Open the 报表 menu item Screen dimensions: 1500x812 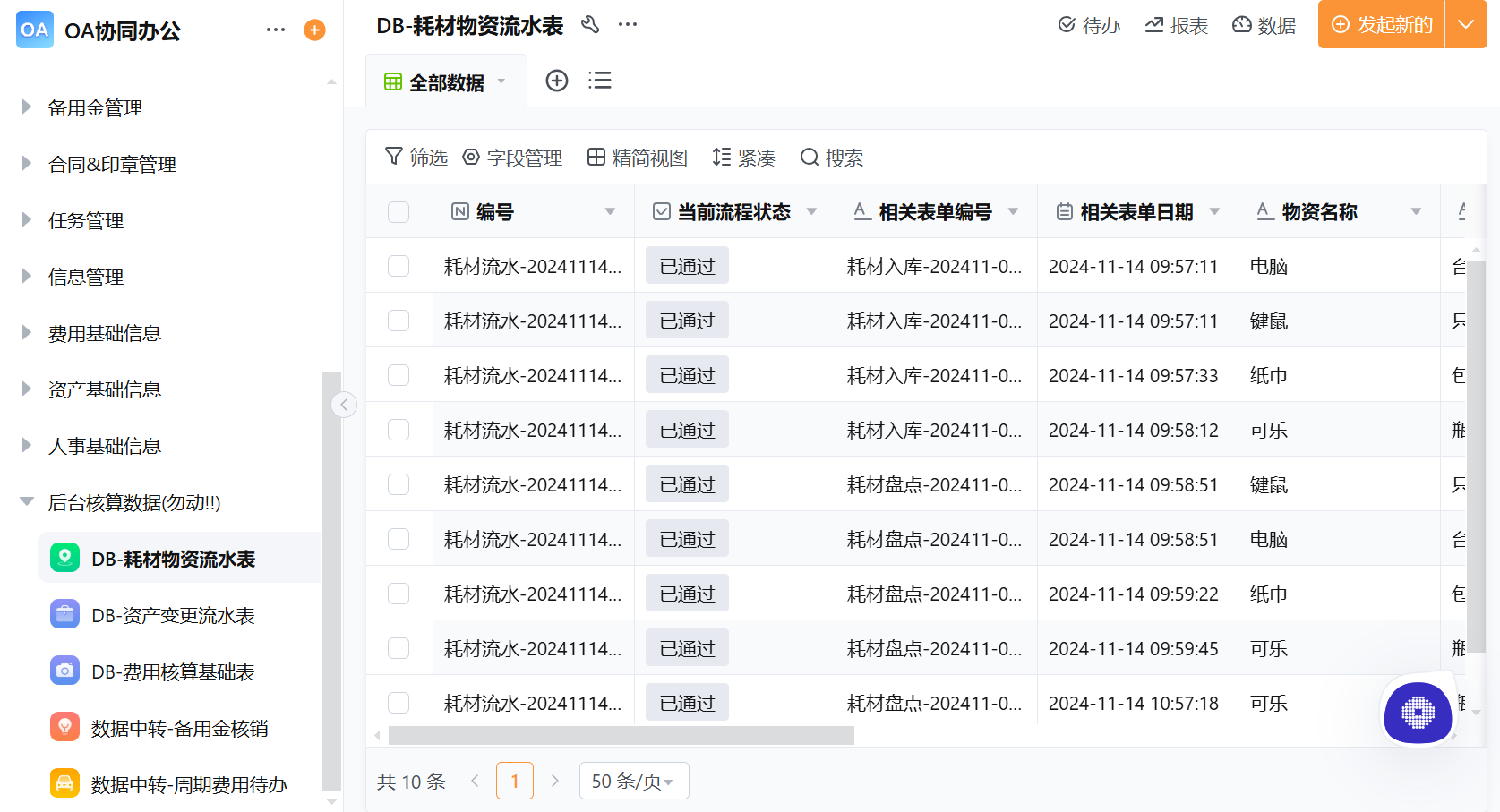click(1176, 25)
